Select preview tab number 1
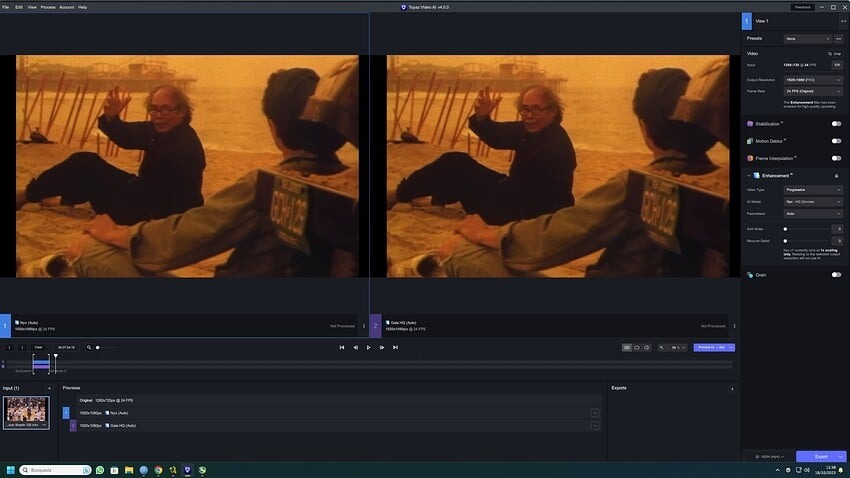The height and width of the screenshot is (478, 850). (5, 326)
